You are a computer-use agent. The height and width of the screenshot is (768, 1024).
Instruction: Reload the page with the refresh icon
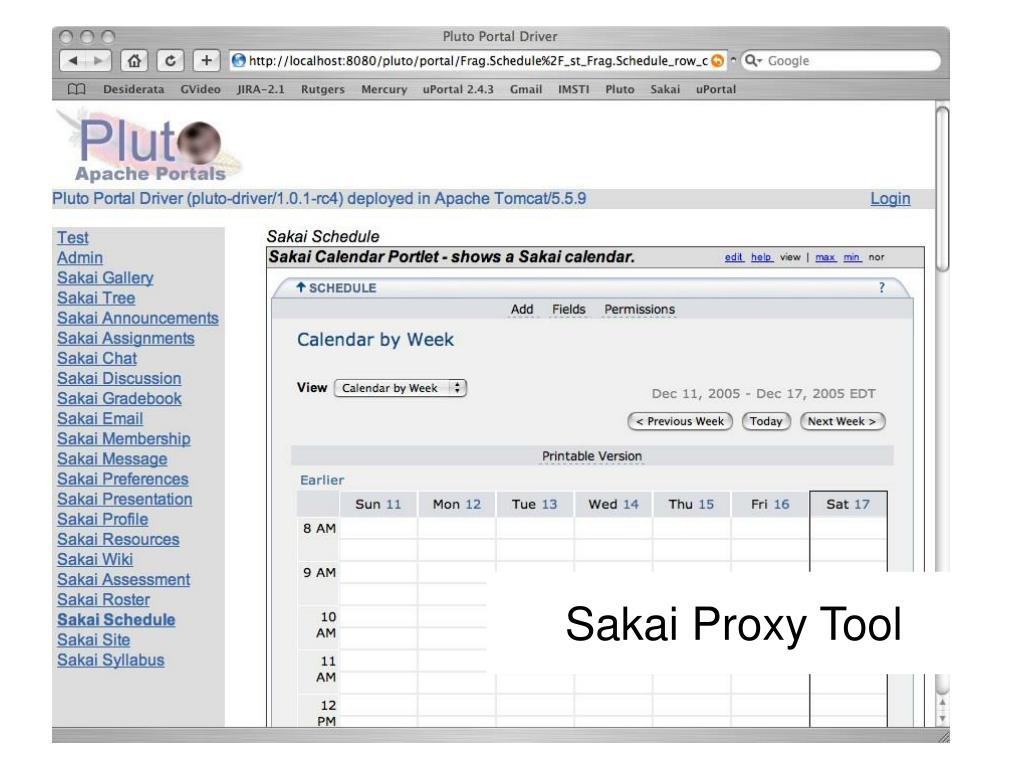coord(170,61)
